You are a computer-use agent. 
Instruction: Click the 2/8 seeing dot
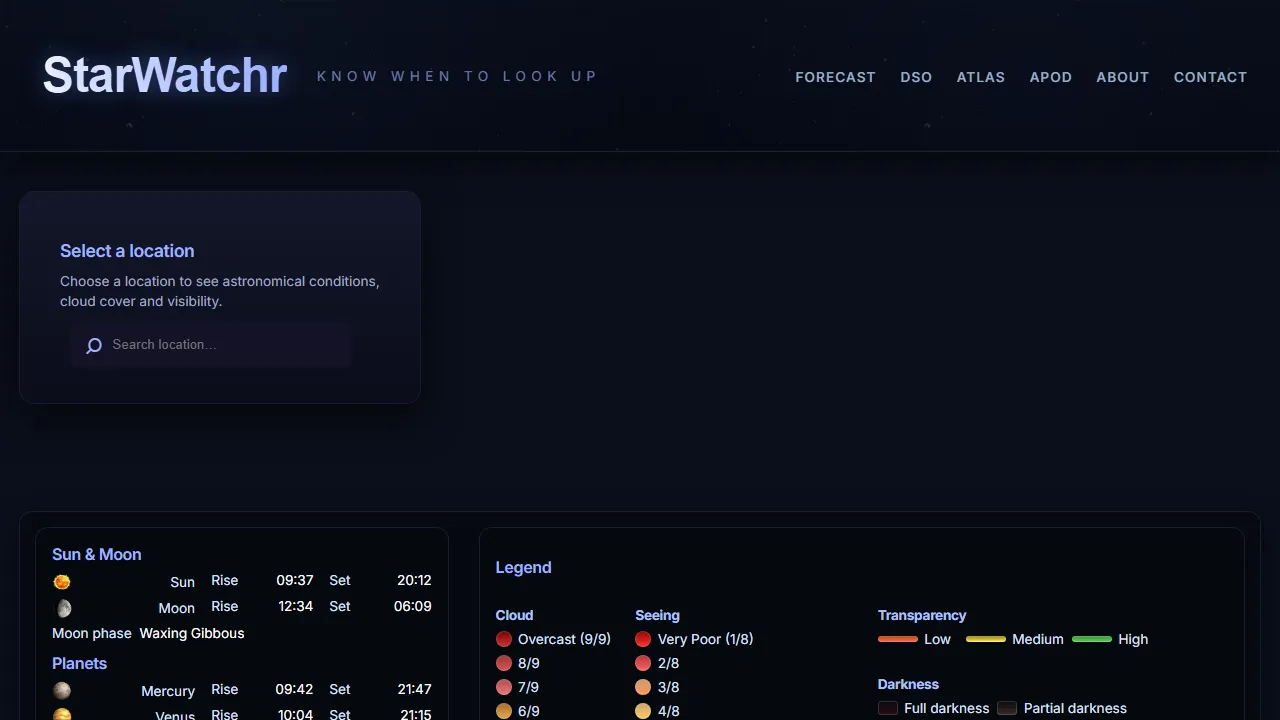[642, 663]
